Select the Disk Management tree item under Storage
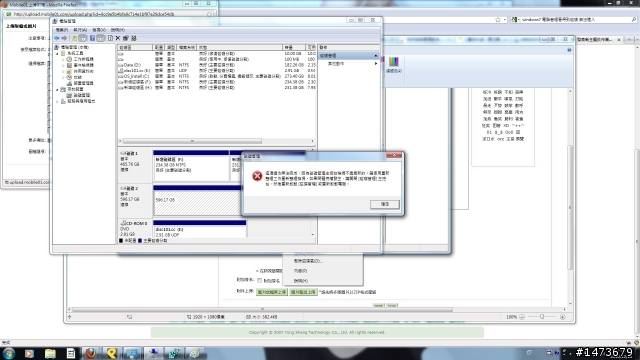Screen dimensions: 640x360 click(x=78, y=95)
